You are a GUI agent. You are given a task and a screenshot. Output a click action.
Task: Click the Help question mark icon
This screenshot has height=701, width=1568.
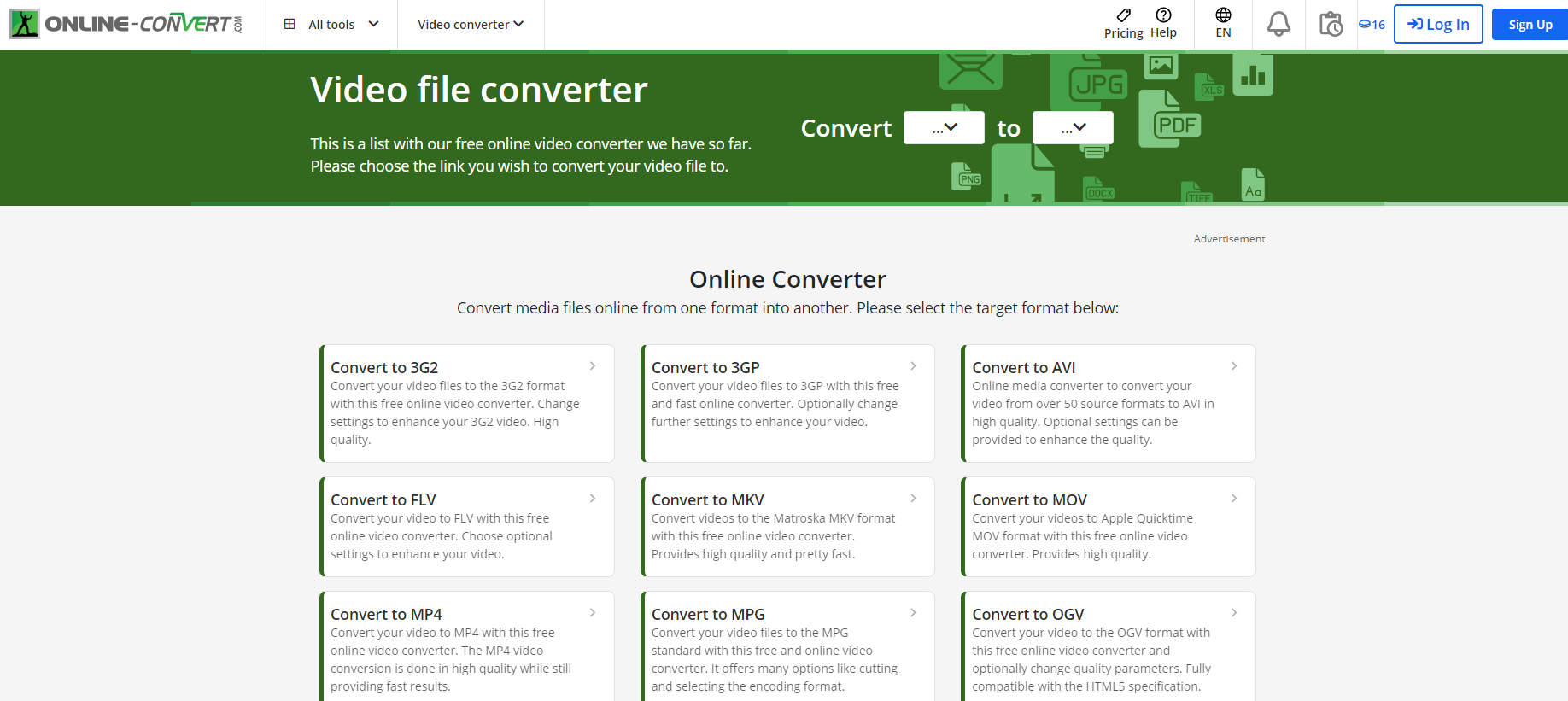click(1163, 15)
